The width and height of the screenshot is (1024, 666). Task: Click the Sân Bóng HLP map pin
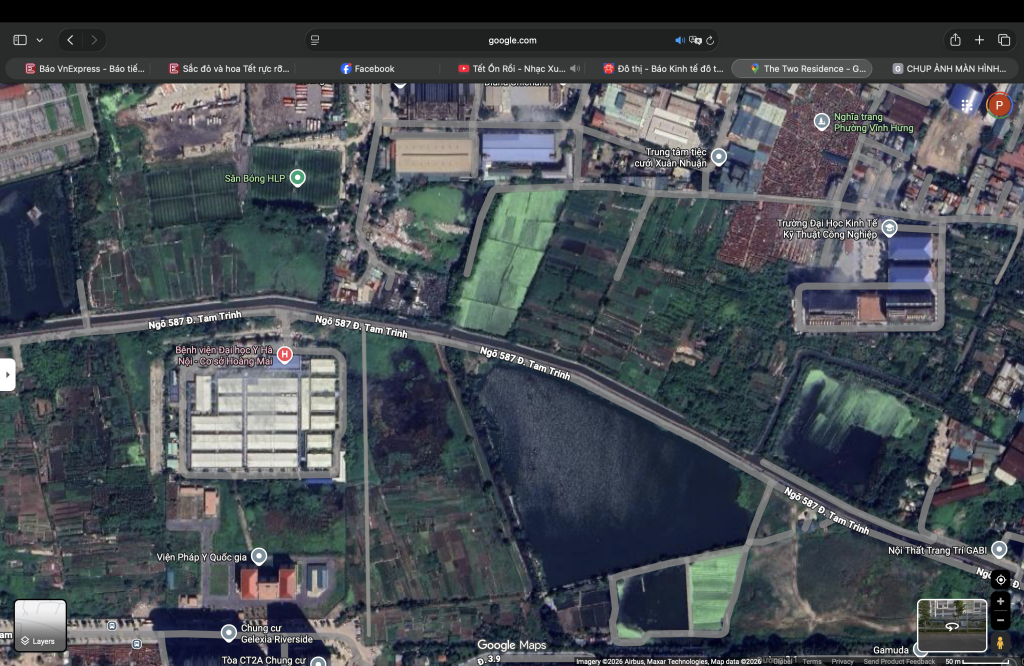[x=297, y=178]
